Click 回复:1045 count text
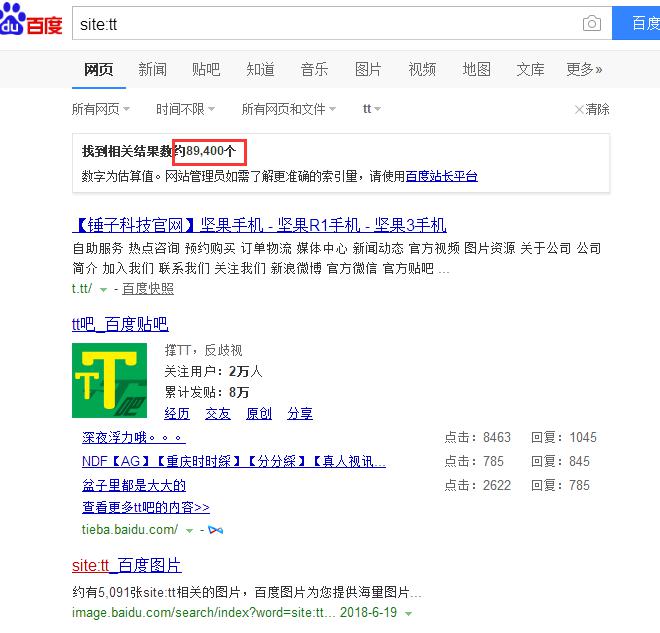Viewport: 660px width, 633px height. (x=564, y=438)
